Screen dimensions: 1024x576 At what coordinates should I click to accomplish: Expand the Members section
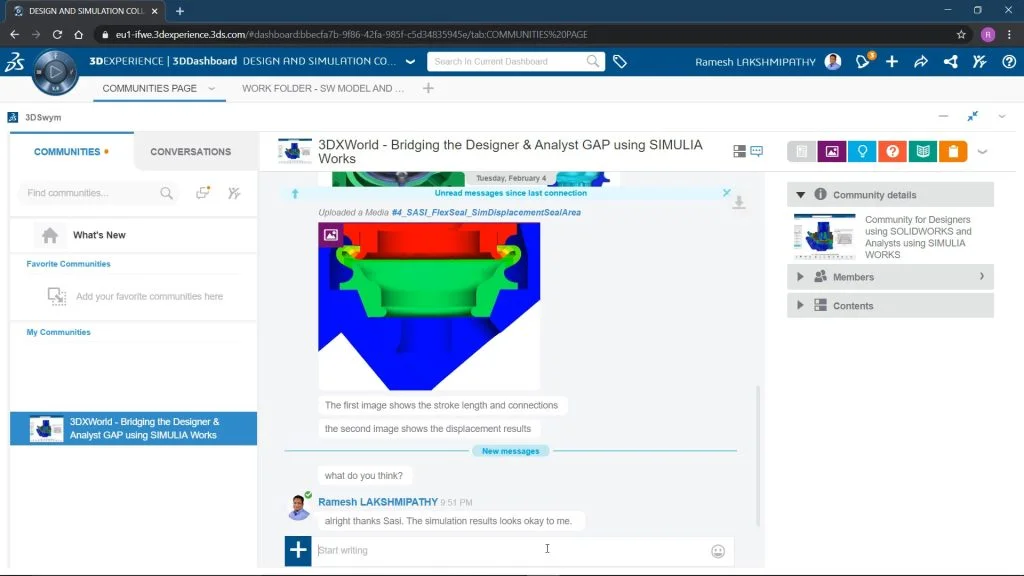(801, 277)
